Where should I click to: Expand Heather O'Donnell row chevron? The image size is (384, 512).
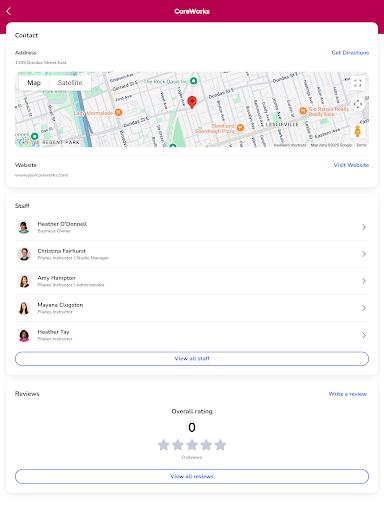pyautogui.click(x=364, y=227)
